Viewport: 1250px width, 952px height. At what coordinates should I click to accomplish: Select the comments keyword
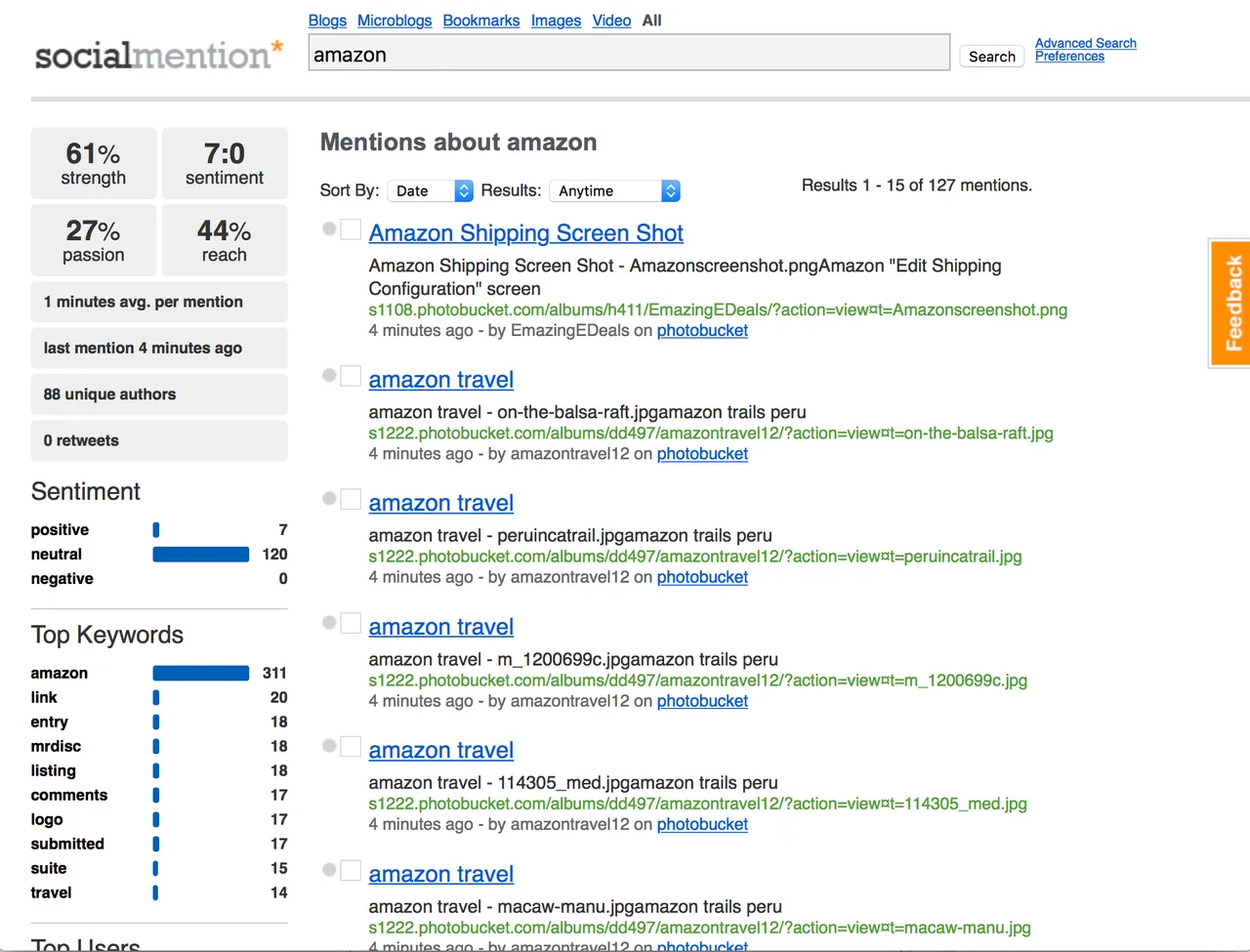[69, 796]
